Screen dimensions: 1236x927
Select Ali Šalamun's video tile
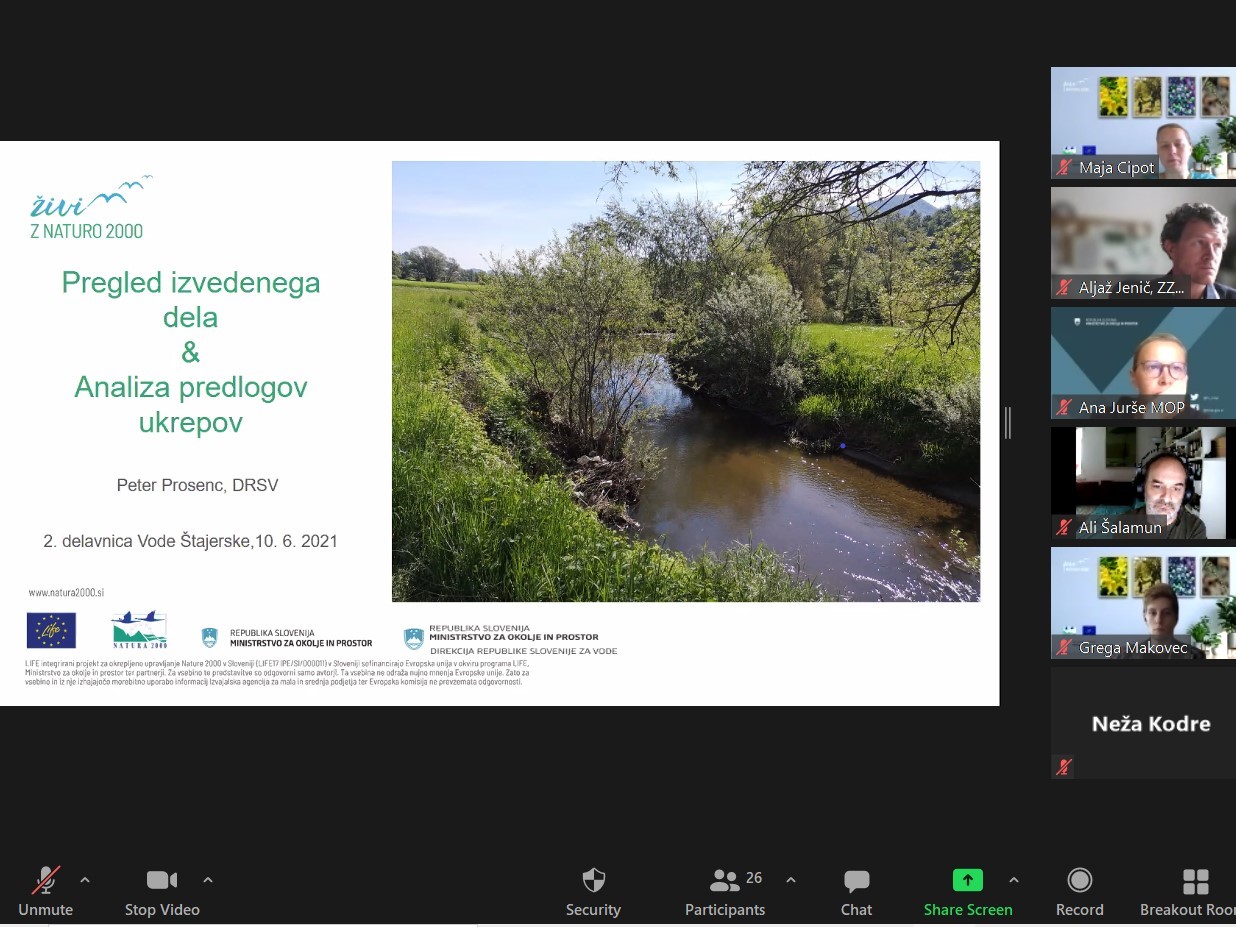click(1143, 483)
